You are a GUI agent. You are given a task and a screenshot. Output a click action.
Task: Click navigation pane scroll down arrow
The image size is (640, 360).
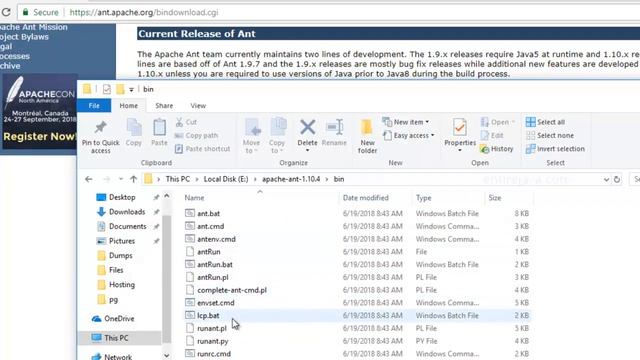[x=167, y=356]
